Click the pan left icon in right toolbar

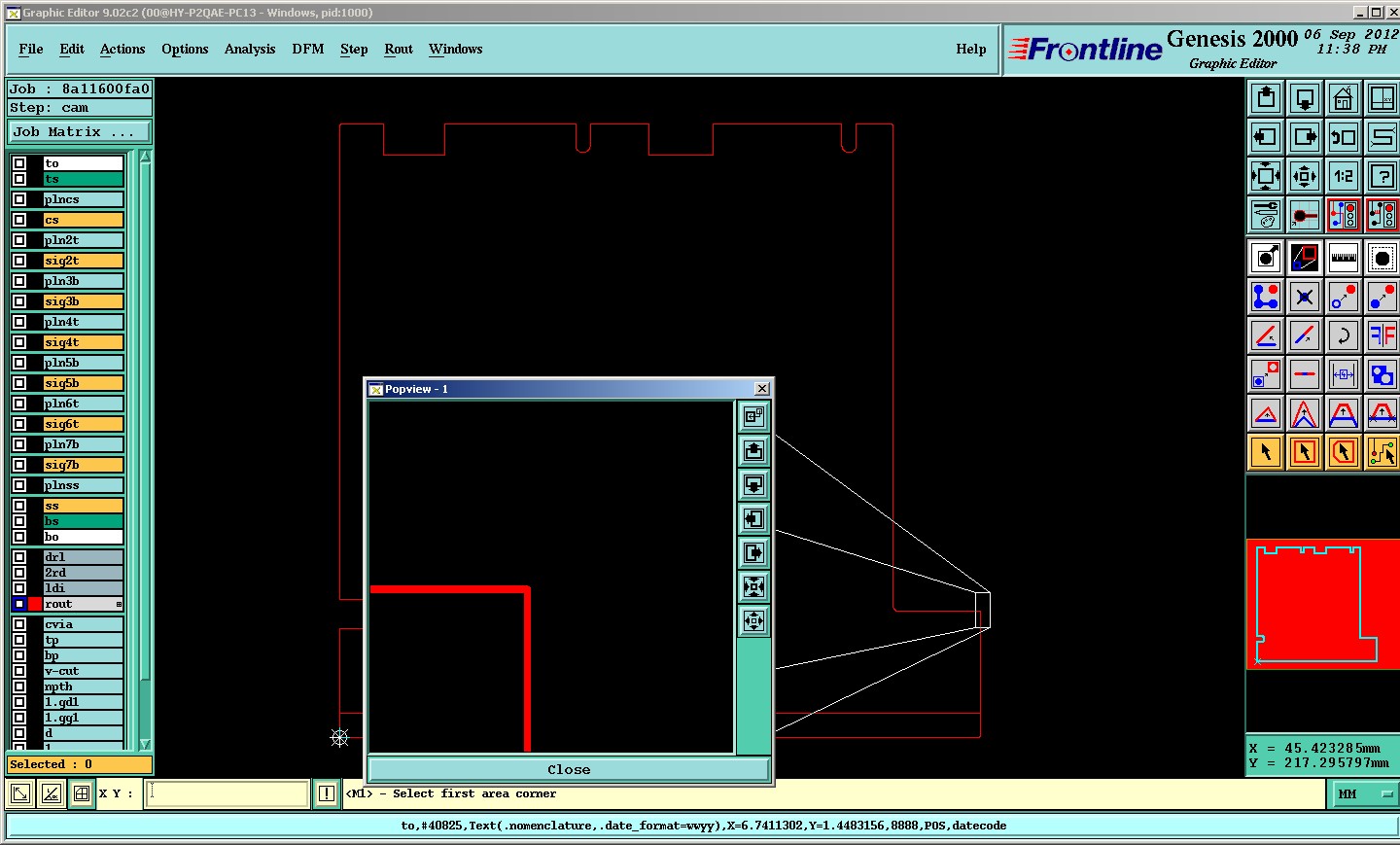coord(1266,137)
